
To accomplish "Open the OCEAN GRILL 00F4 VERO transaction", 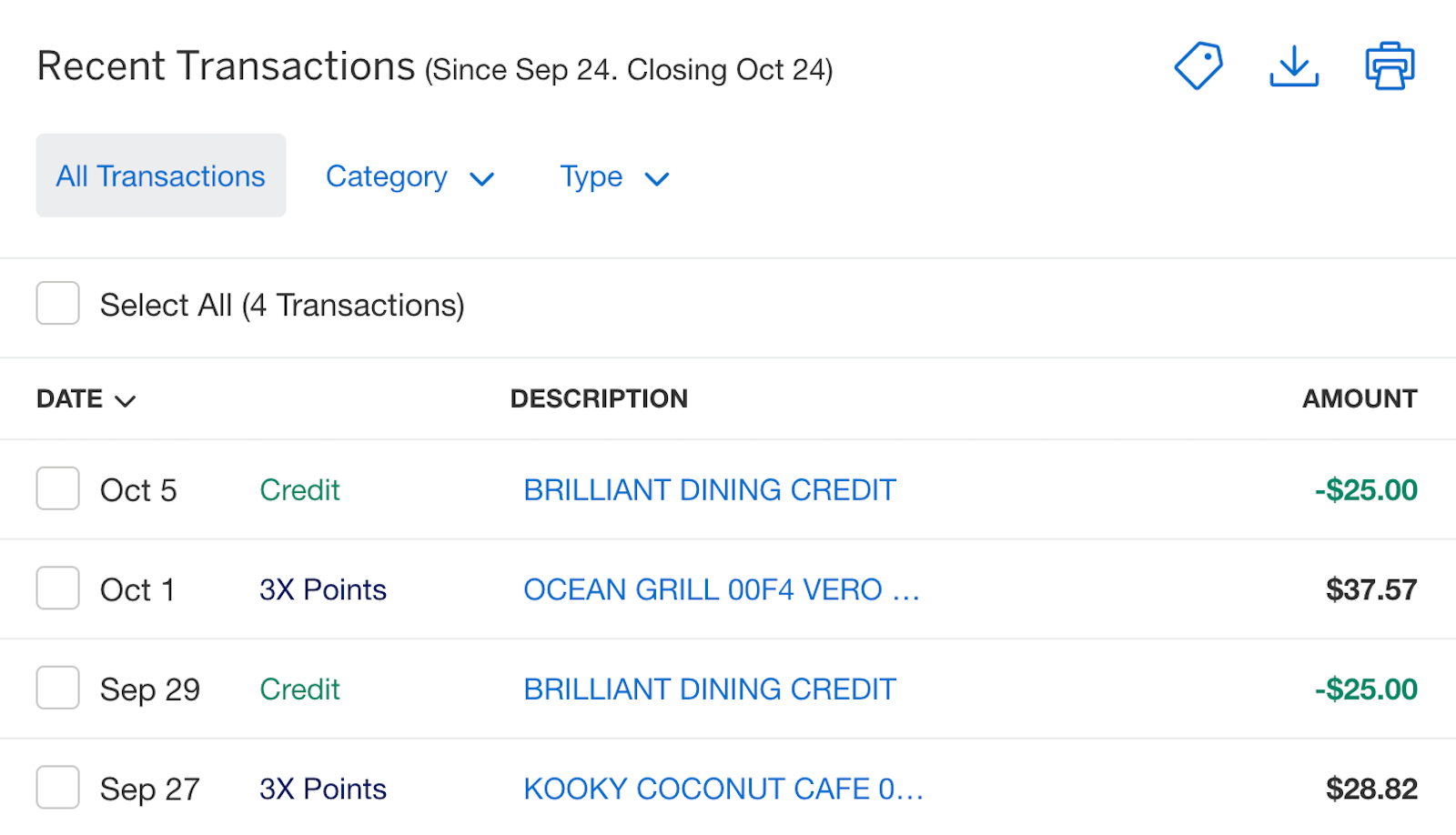I will (x=722, y=589).
